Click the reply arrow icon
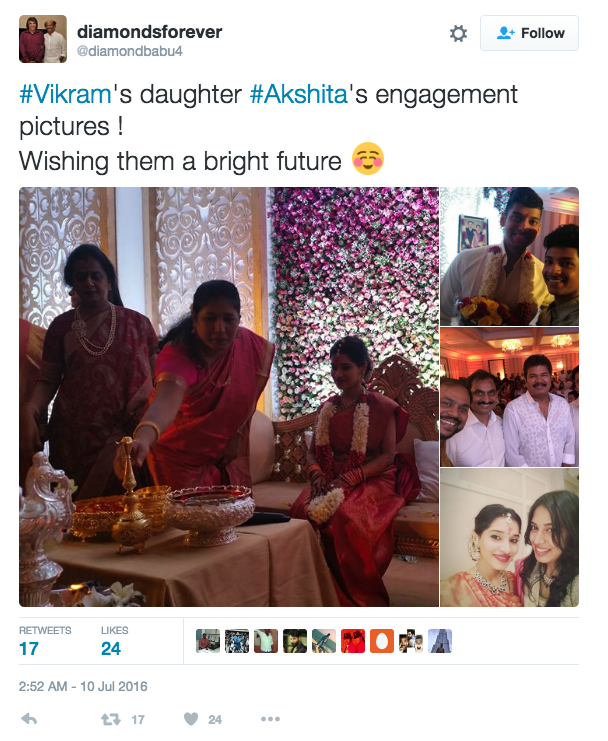Screen dimensions: 608x741 pos(29,719)
